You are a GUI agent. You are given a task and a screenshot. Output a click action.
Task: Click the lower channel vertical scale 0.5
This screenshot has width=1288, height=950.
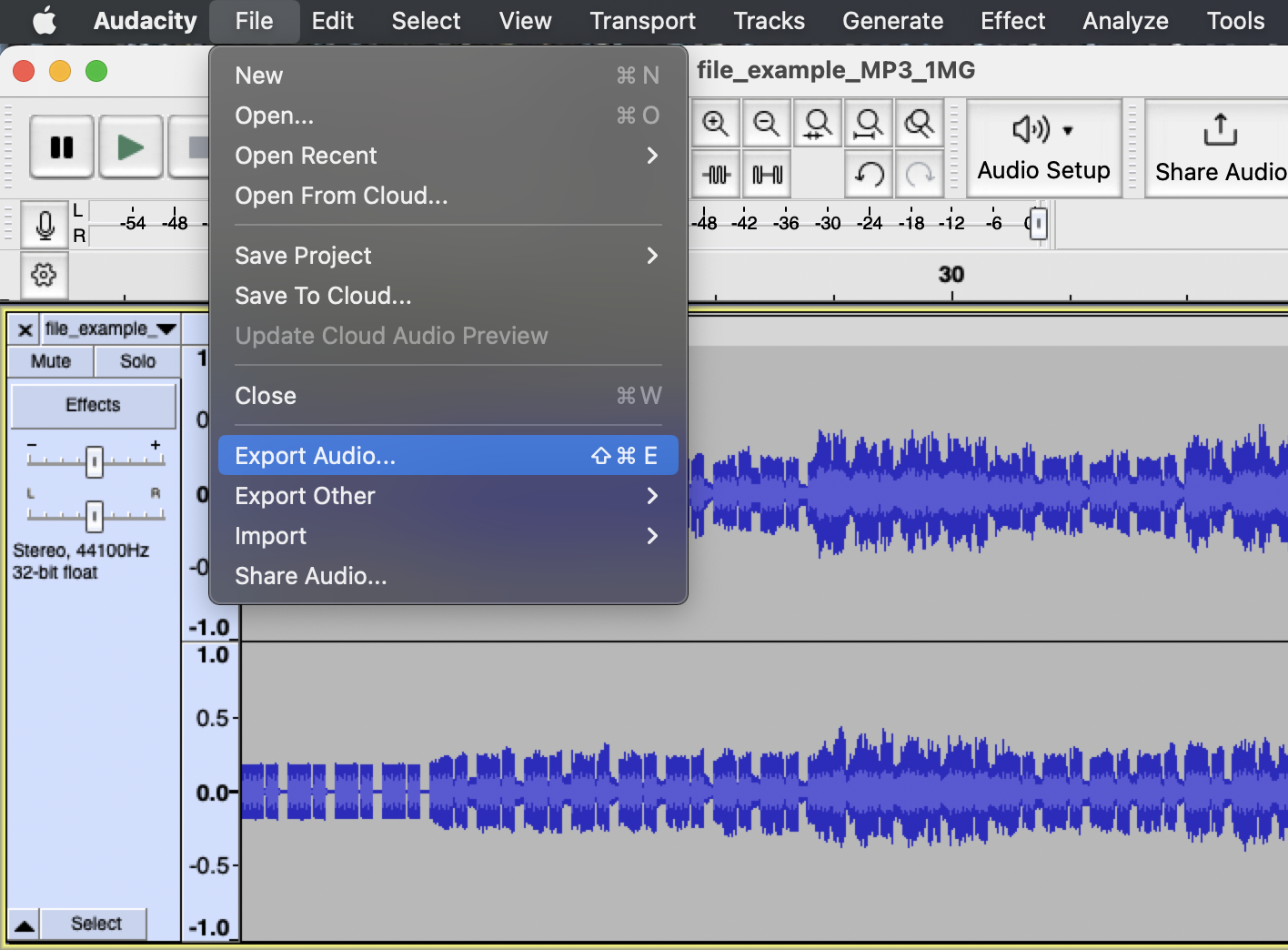coord(213,718)
